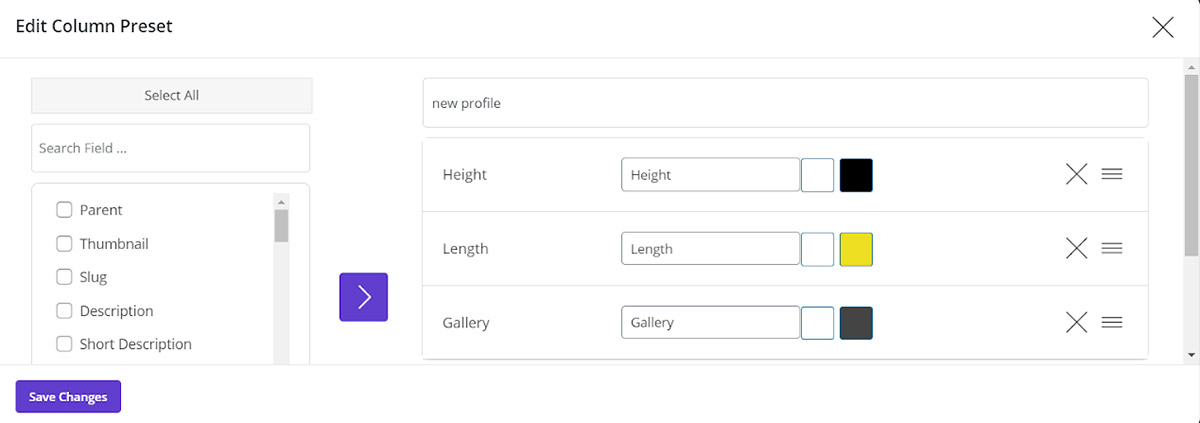This screenshot has height=423, width=1200.
Task: Check the Parent field checkbox
Action: 64,210
